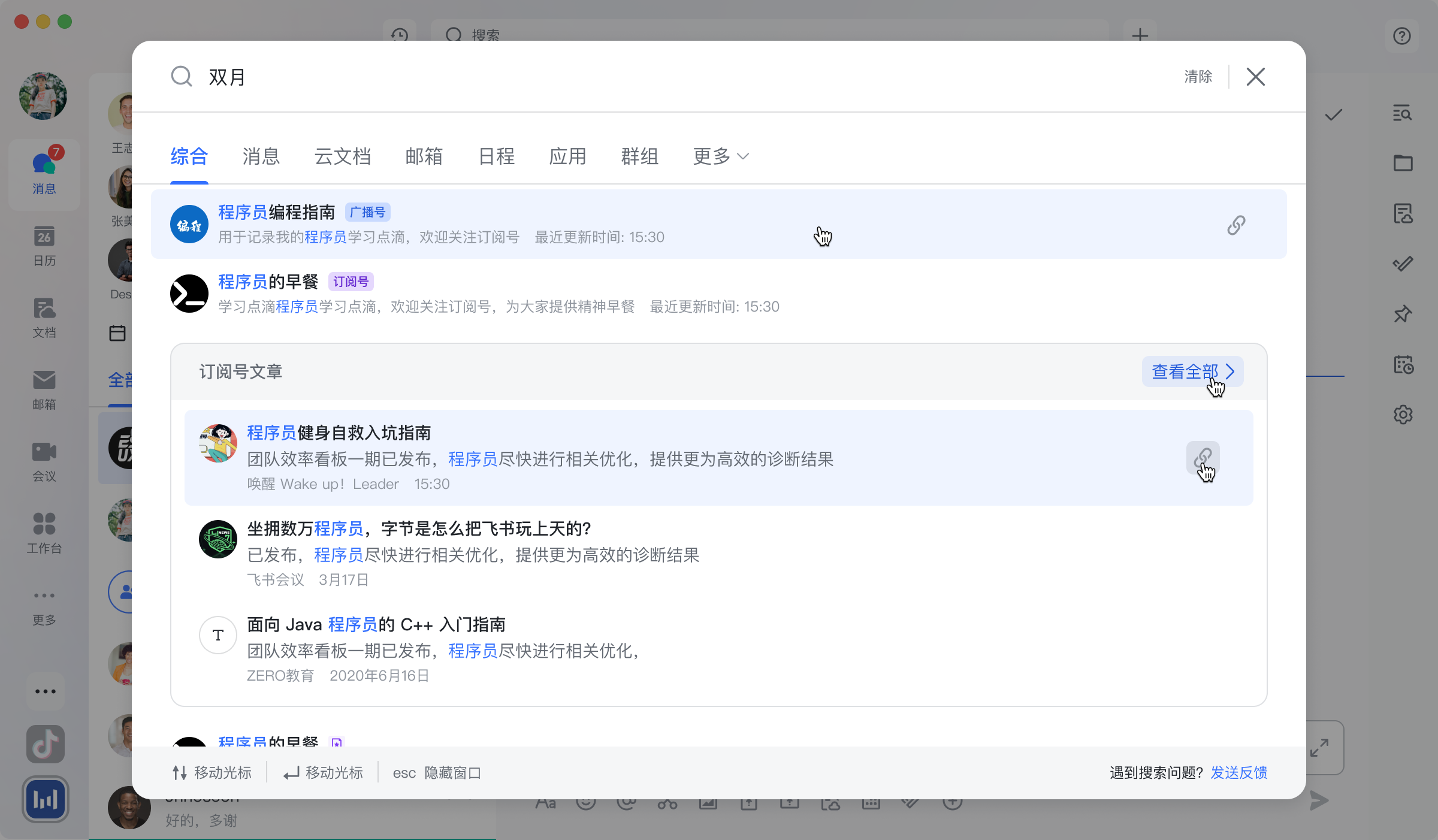
Task: Open the 更多 dots in the sidebar
Action: pos(44,606)
